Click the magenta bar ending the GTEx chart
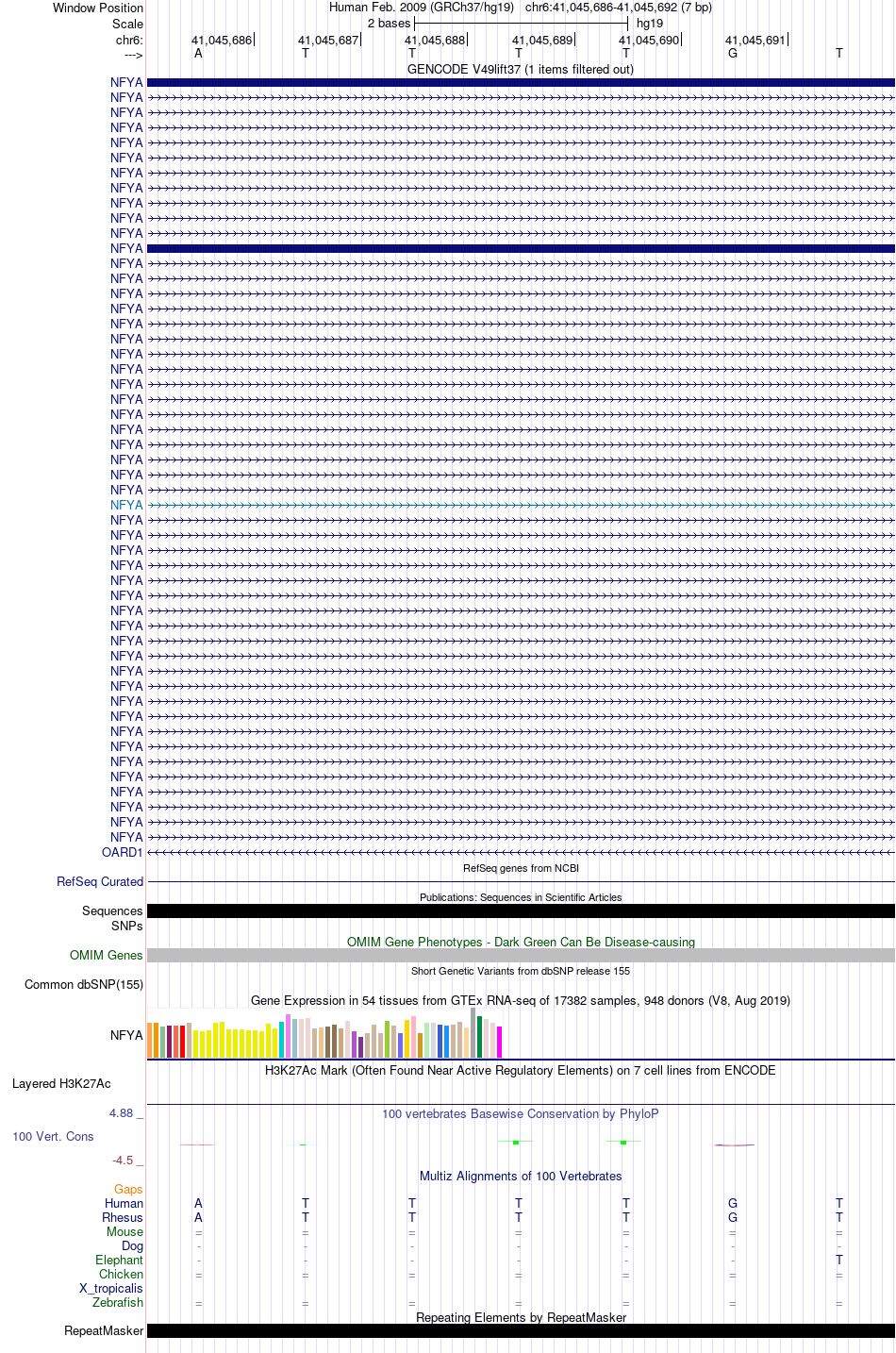896x1353 pixels. [x=500, y=1042]
